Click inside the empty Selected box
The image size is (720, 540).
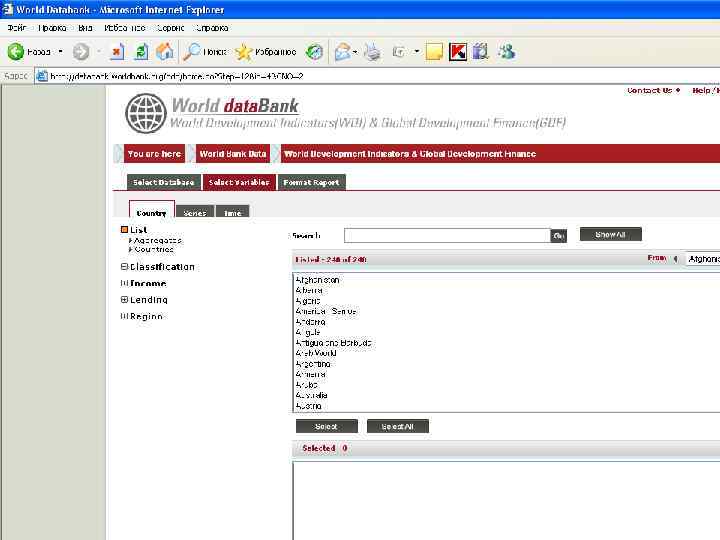[506, 501]
